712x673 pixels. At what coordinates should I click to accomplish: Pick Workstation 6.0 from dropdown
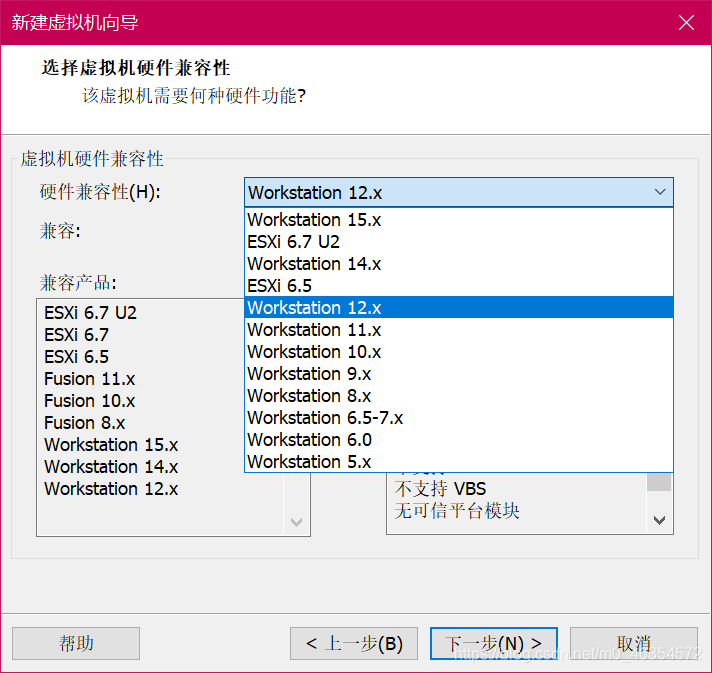(459, 440)
